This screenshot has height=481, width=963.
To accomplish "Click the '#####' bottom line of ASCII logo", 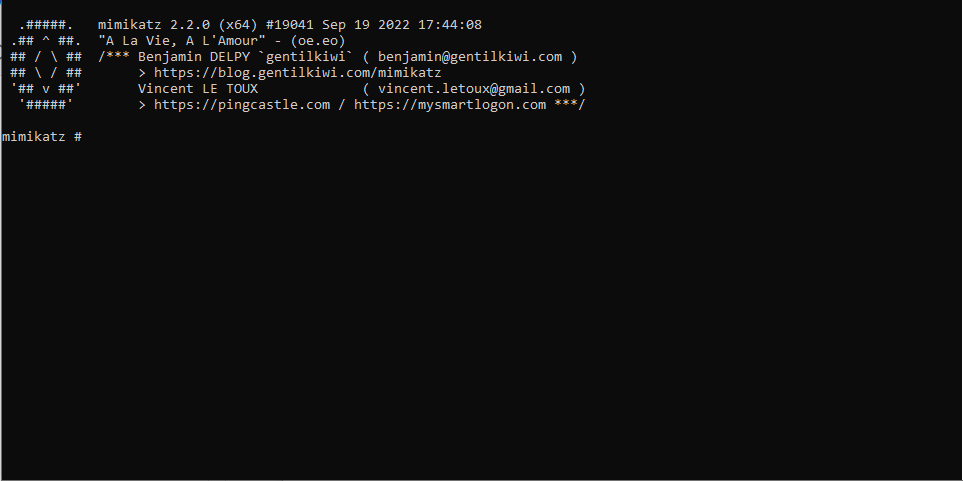I will [x=46, y=105].
